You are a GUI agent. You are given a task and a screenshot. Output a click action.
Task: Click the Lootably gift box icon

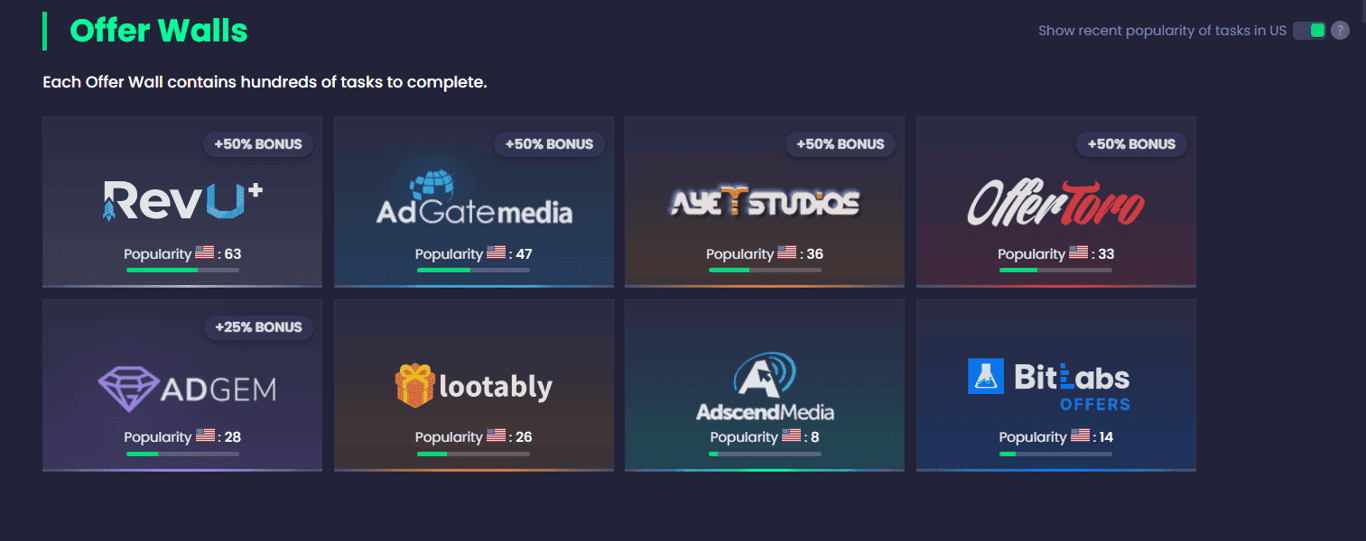tap(414, 385)
